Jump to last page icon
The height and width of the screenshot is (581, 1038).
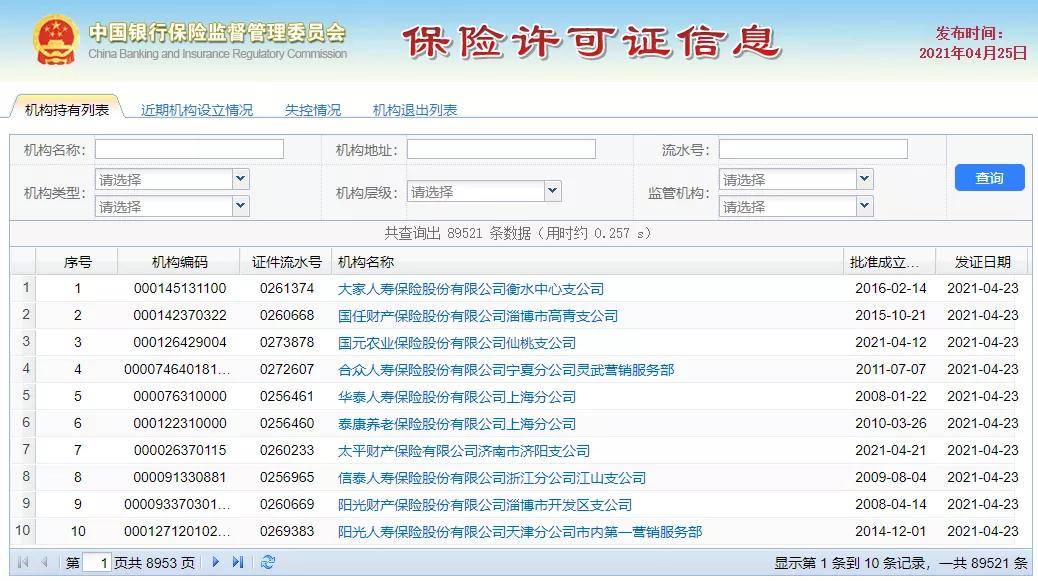click(238, 562)
